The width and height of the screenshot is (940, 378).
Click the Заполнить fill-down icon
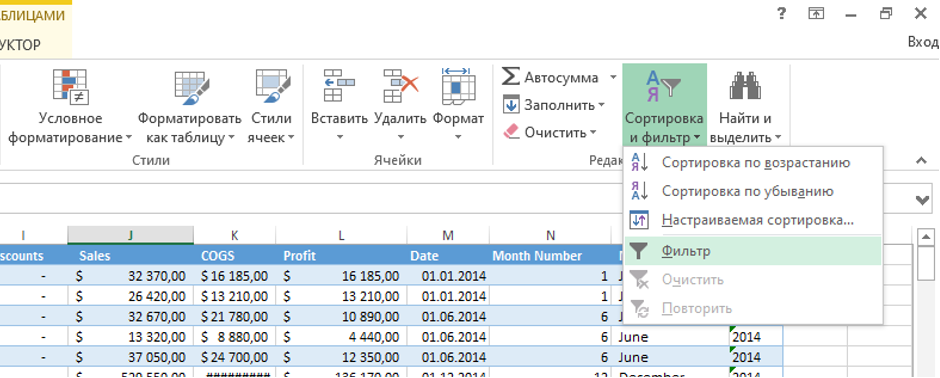pyautogui.click(x=511, y=105)
